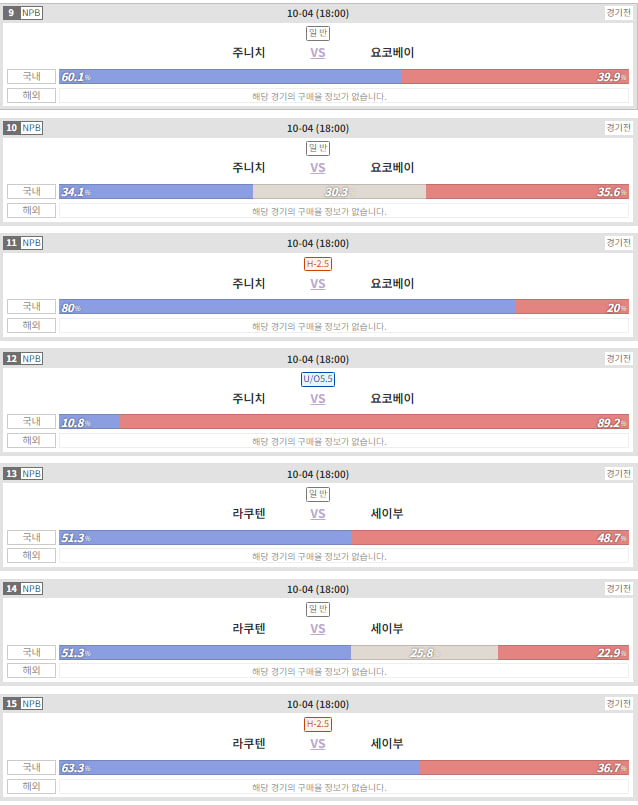Click the 경기전 status label of match 11
Screen dimensions: 638x805
coord(618,242)
